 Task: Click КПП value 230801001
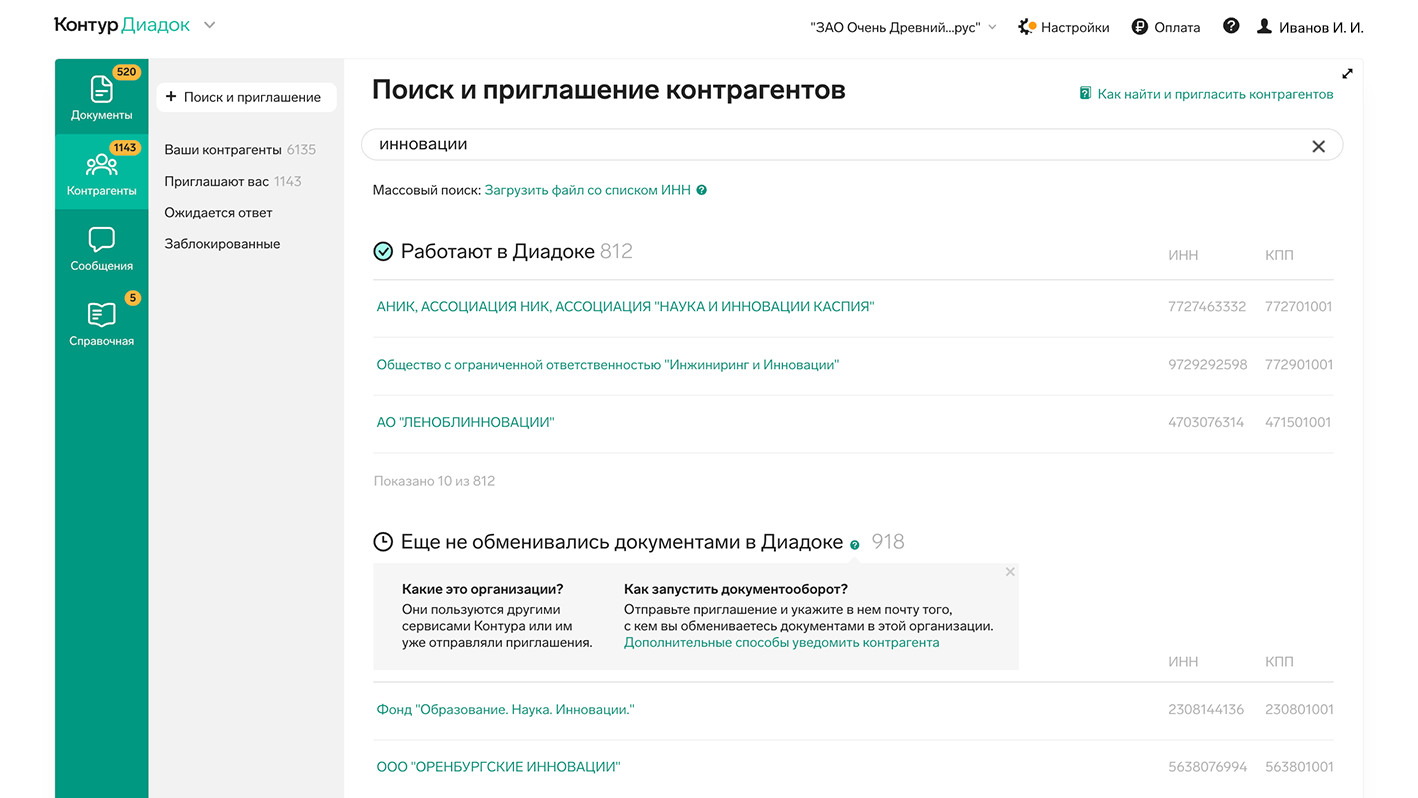point(1299,710)
